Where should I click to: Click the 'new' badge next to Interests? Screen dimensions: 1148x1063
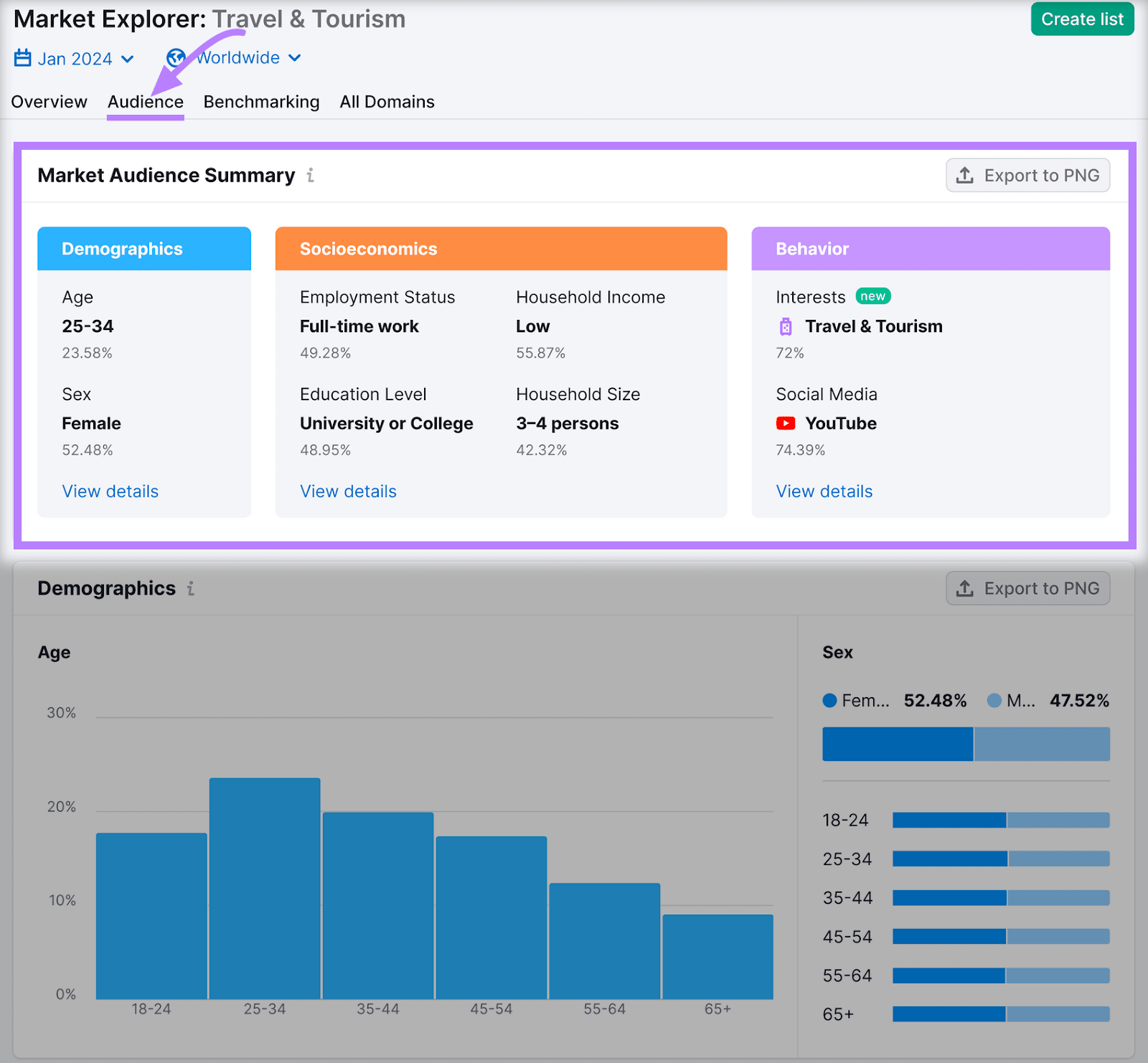point(872,296)
